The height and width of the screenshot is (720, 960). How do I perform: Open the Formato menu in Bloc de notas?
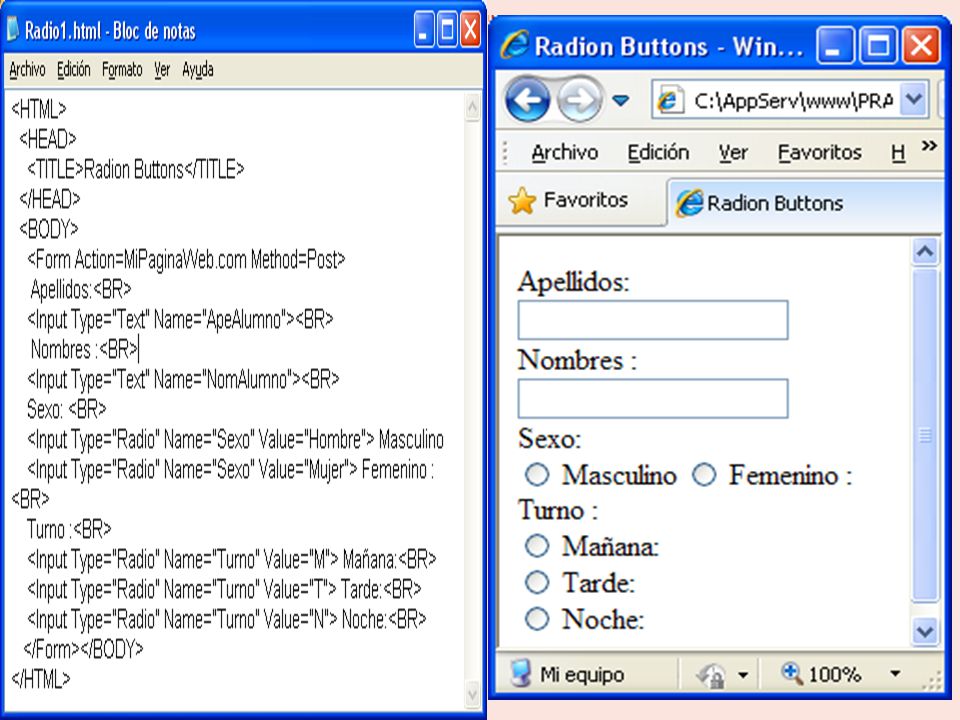122,70
